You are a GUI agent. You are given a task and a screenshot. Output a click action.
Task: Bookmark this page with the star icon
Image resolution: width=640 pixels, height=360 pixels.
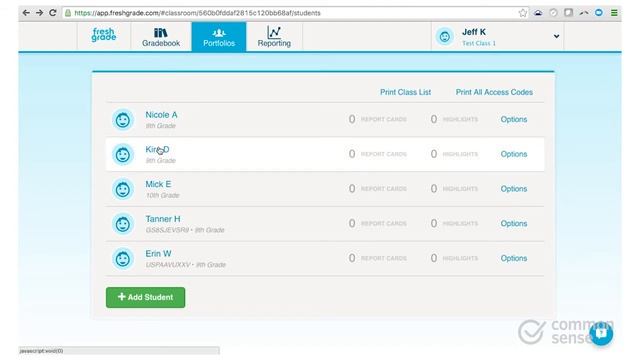coord(523,13)
